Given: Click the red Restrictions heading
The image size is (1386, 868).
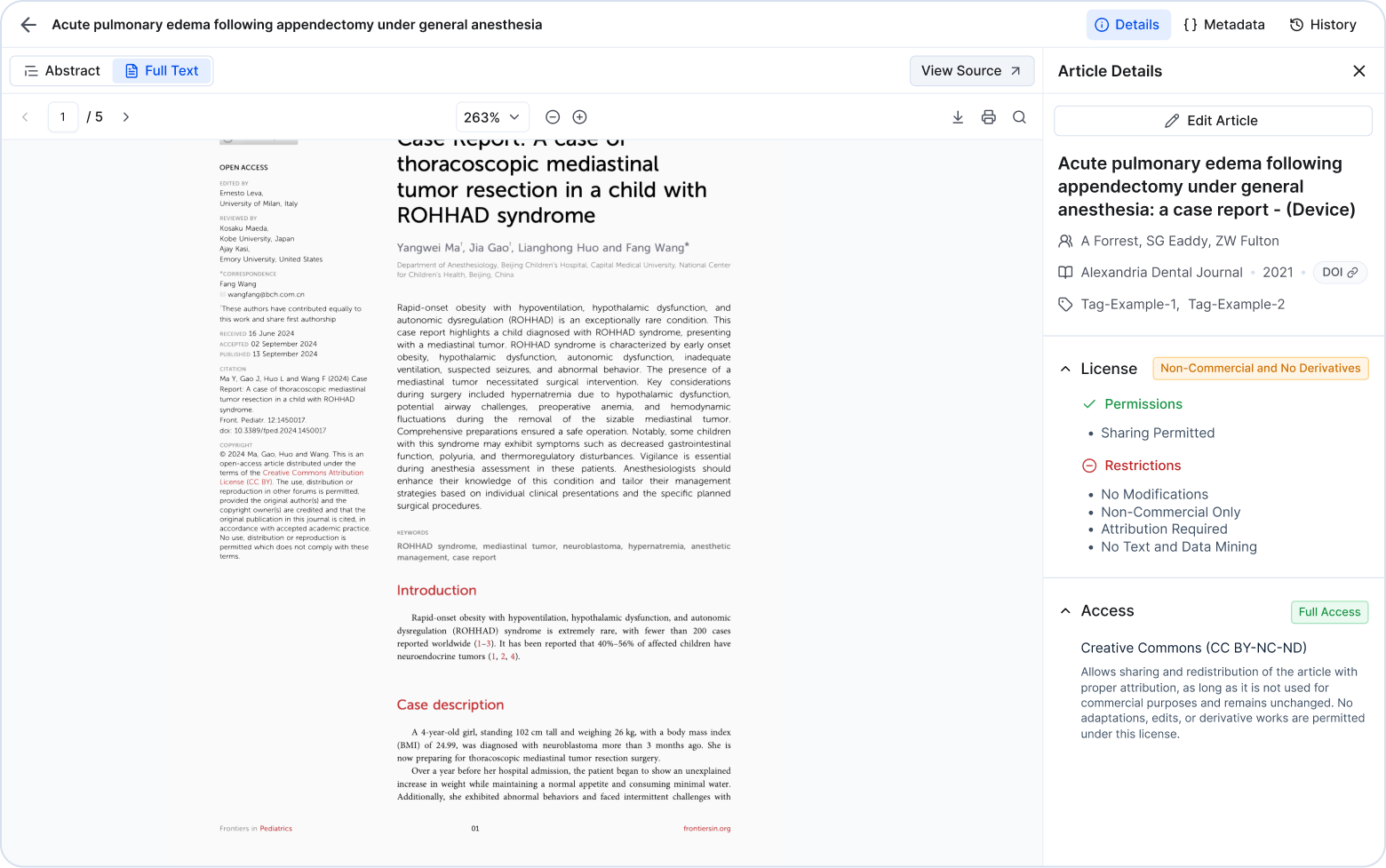Looking at the screenshot, I should [x=1143, y=466].
